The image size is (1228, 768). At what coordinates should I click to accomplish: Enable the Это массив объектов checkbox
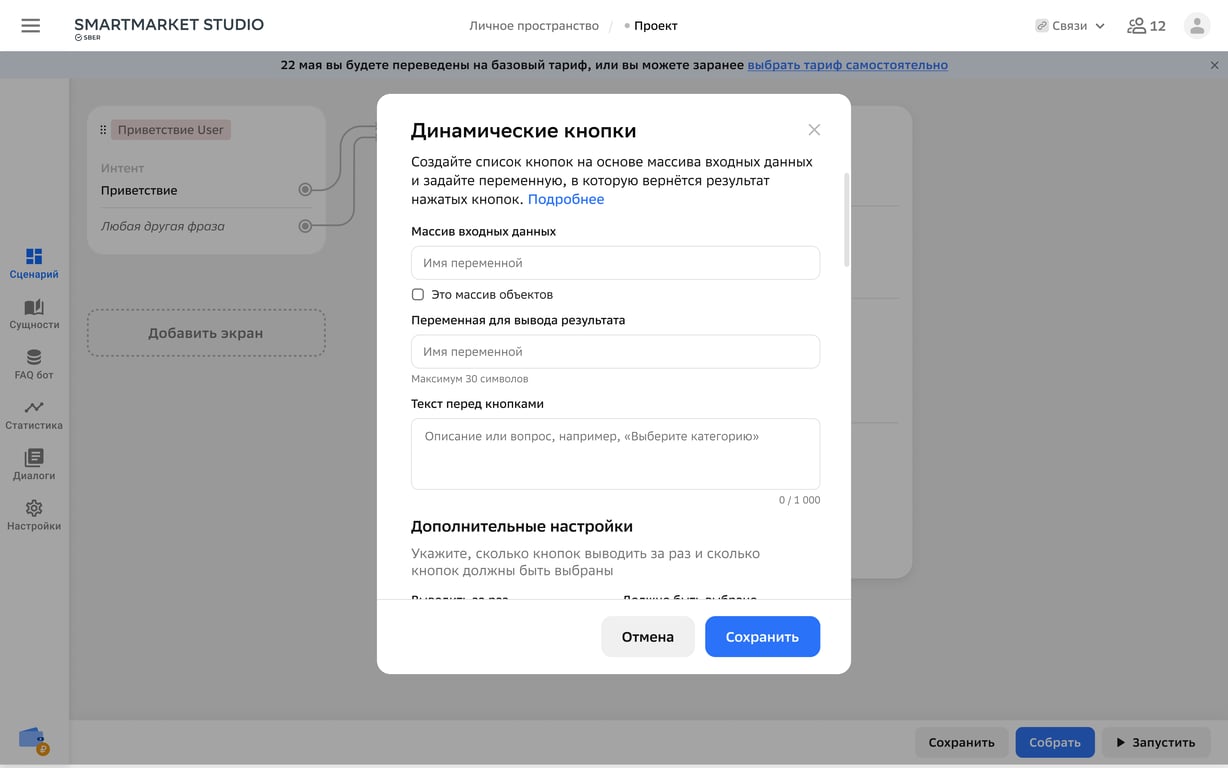(418, 295)
